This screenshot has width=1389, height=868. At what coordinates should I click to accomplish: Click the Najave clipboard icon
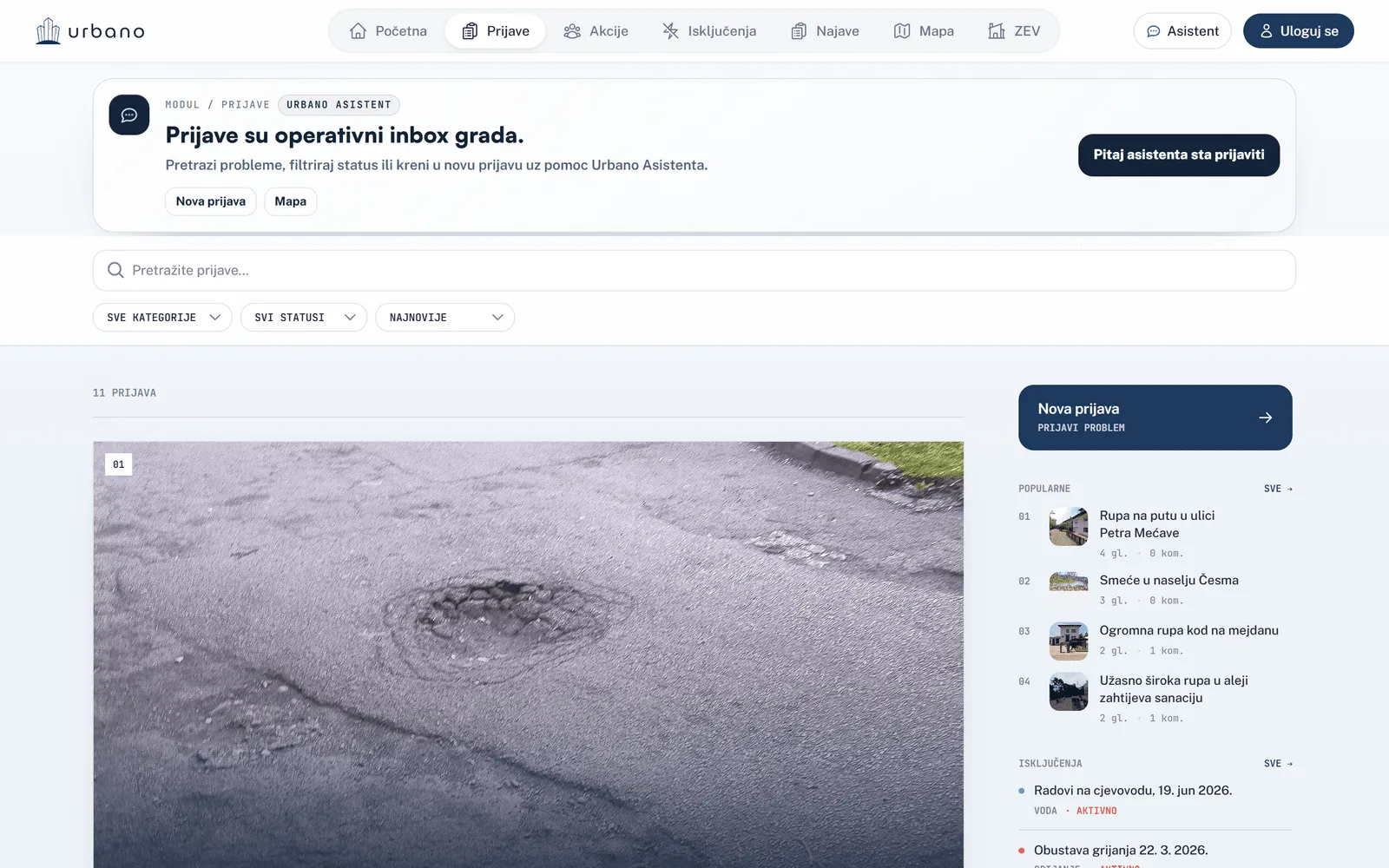pyautogui.click(x=799, y=31)
